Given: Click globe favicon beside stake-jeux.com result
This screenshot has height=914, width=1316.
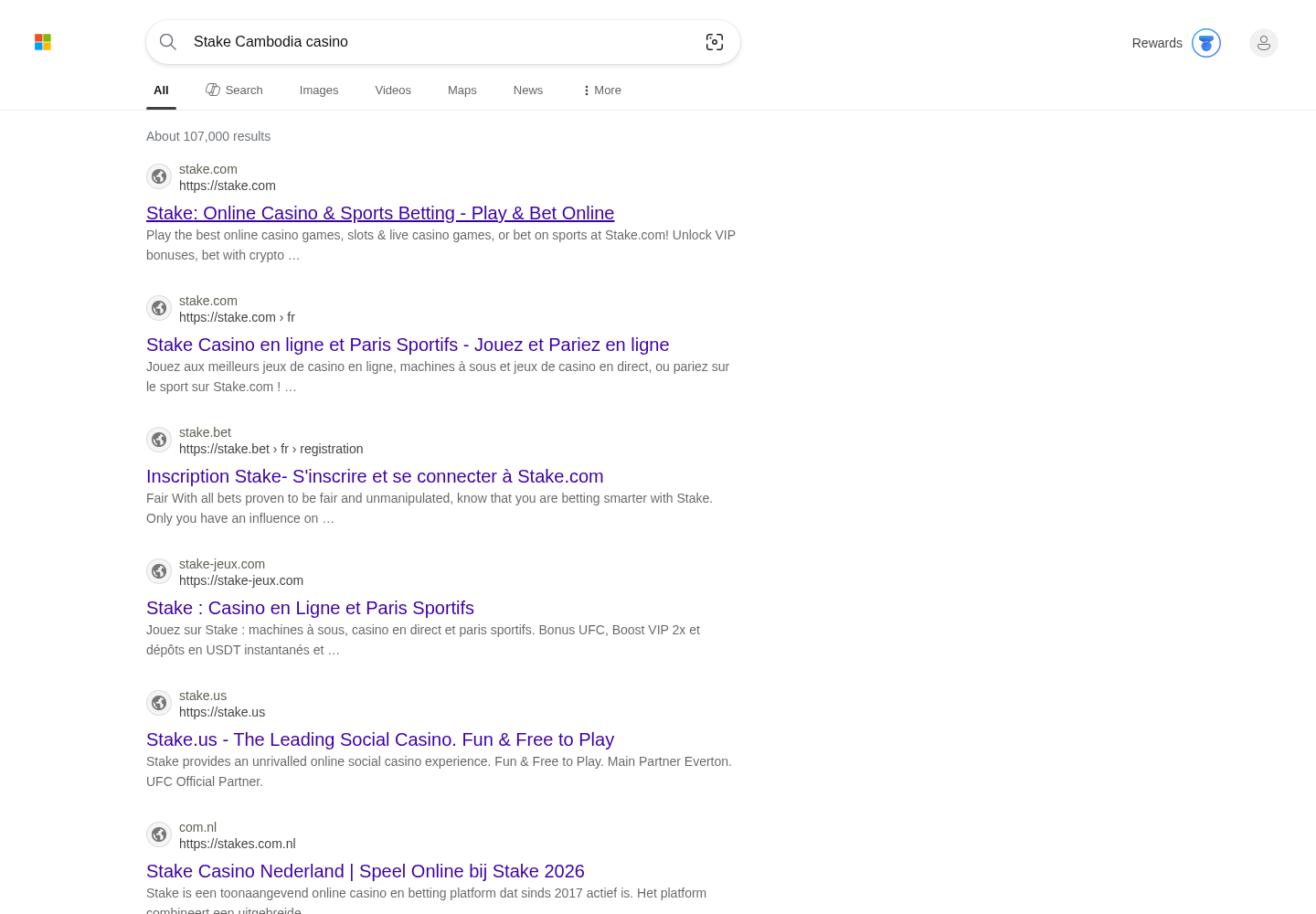Looking at the screenshot, I should (159, 571).
